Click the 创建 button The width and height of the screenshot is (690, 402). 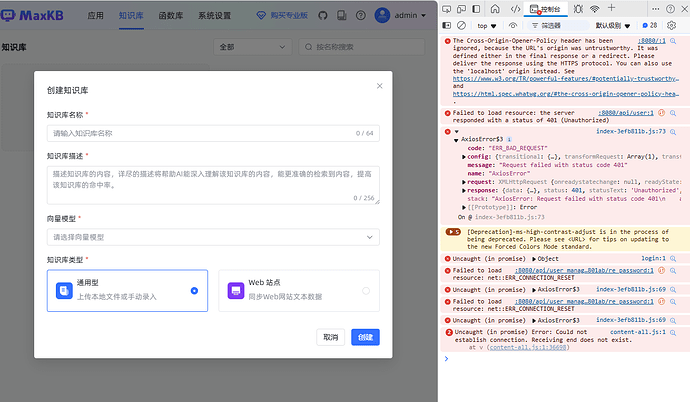pos(365,337)
